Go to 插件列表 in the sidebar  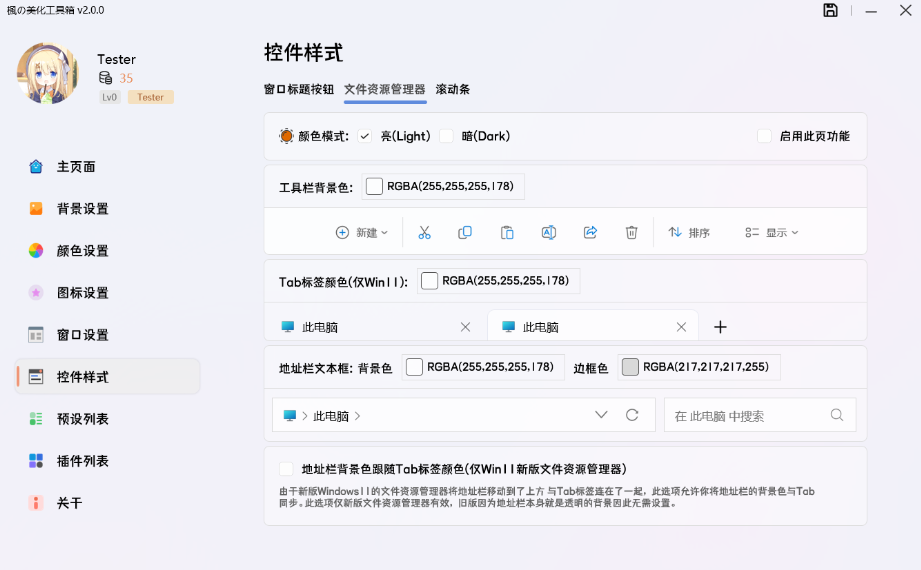pos(83,461)
